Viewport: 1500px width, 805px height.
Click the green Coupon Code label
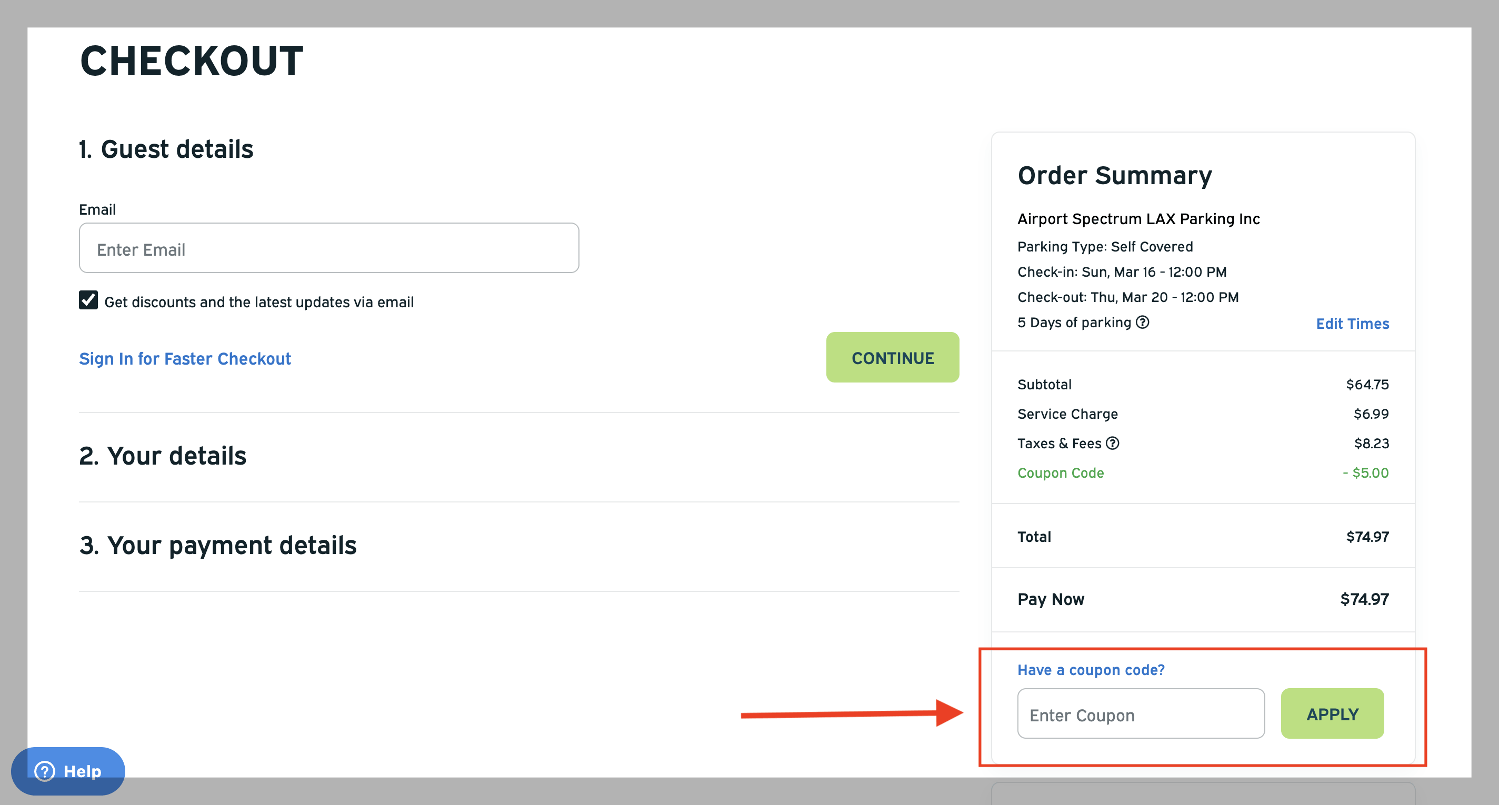[1060, 473]
